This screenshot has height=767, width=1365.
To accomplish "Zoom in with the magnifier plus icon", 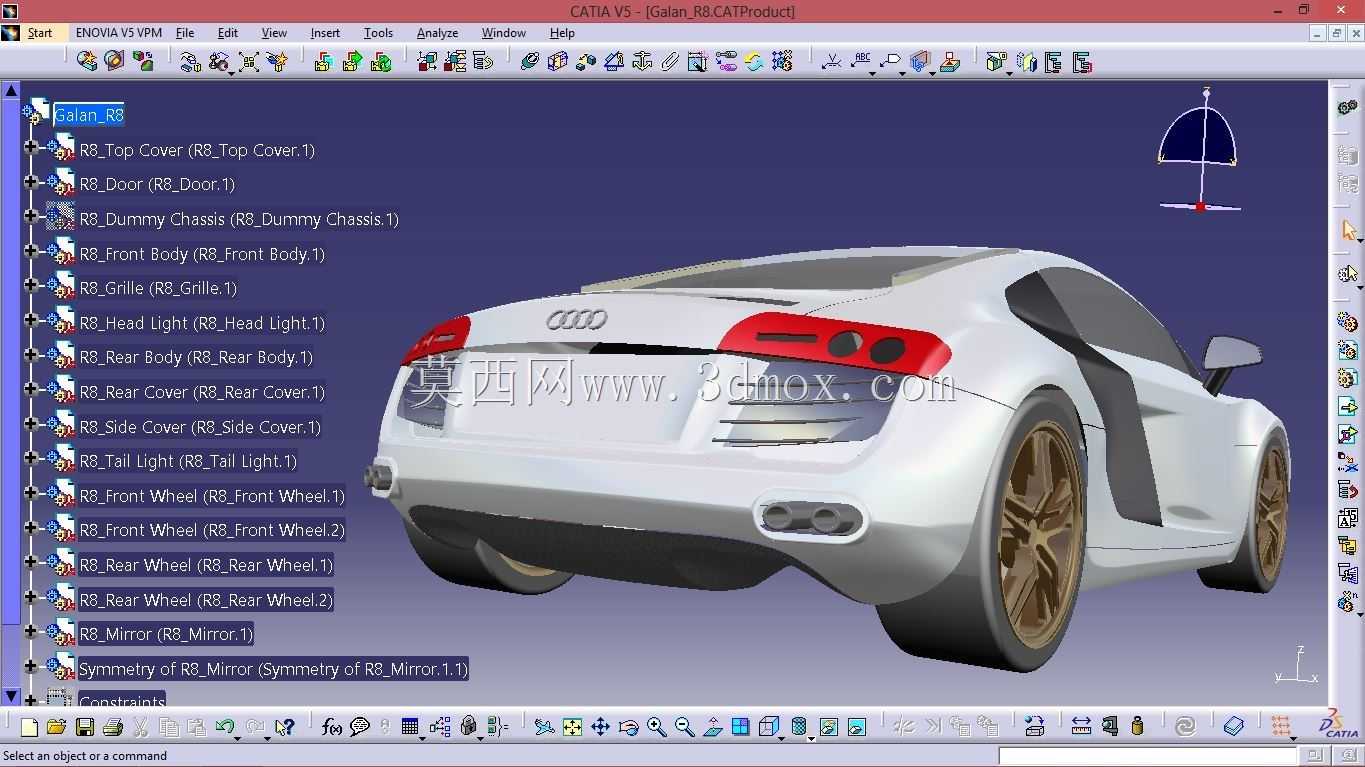I will tap(656, 727).
